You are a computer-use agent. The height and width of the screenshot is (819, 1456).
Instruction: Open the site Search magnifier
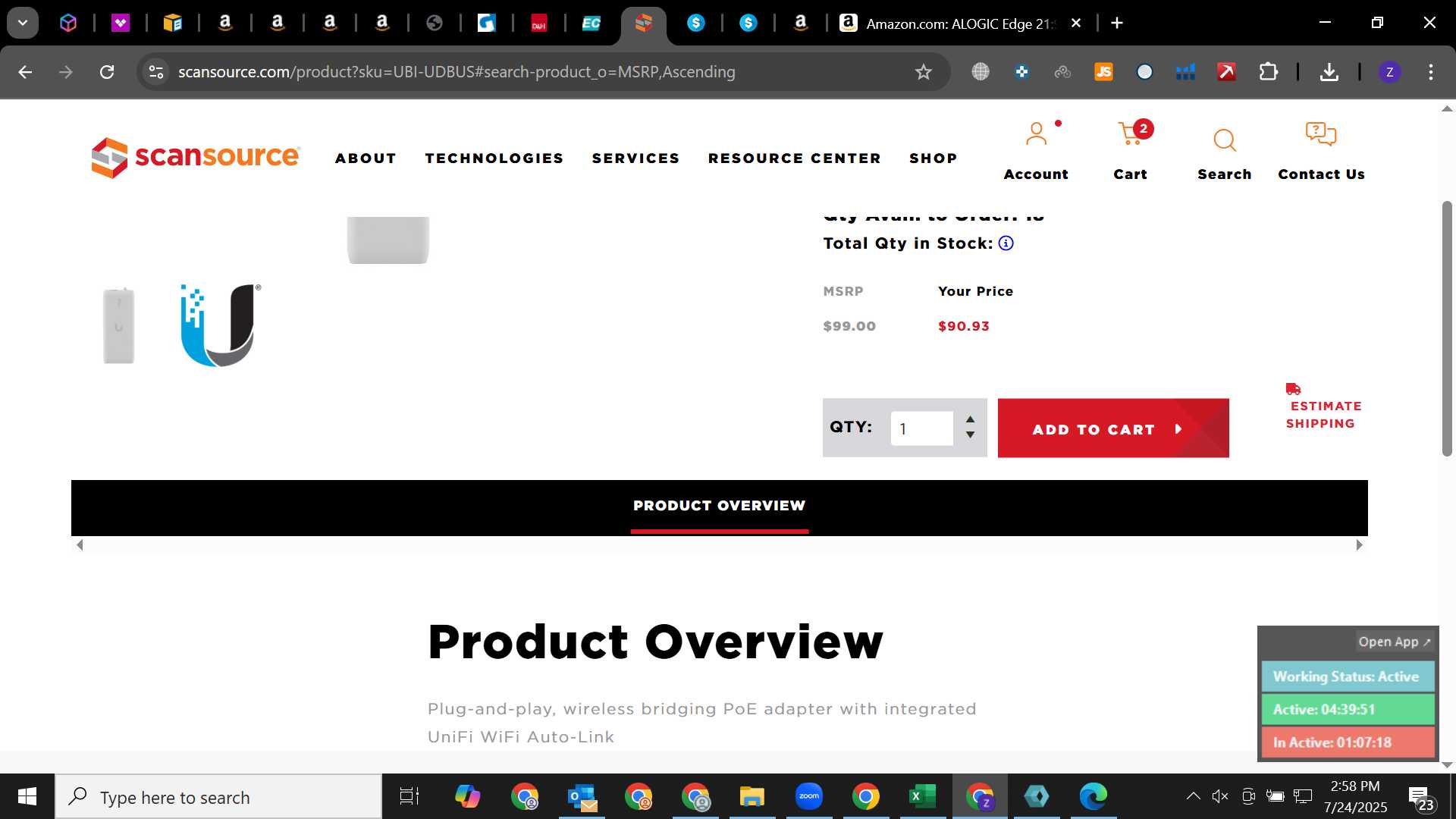[x=1224, y=140]
